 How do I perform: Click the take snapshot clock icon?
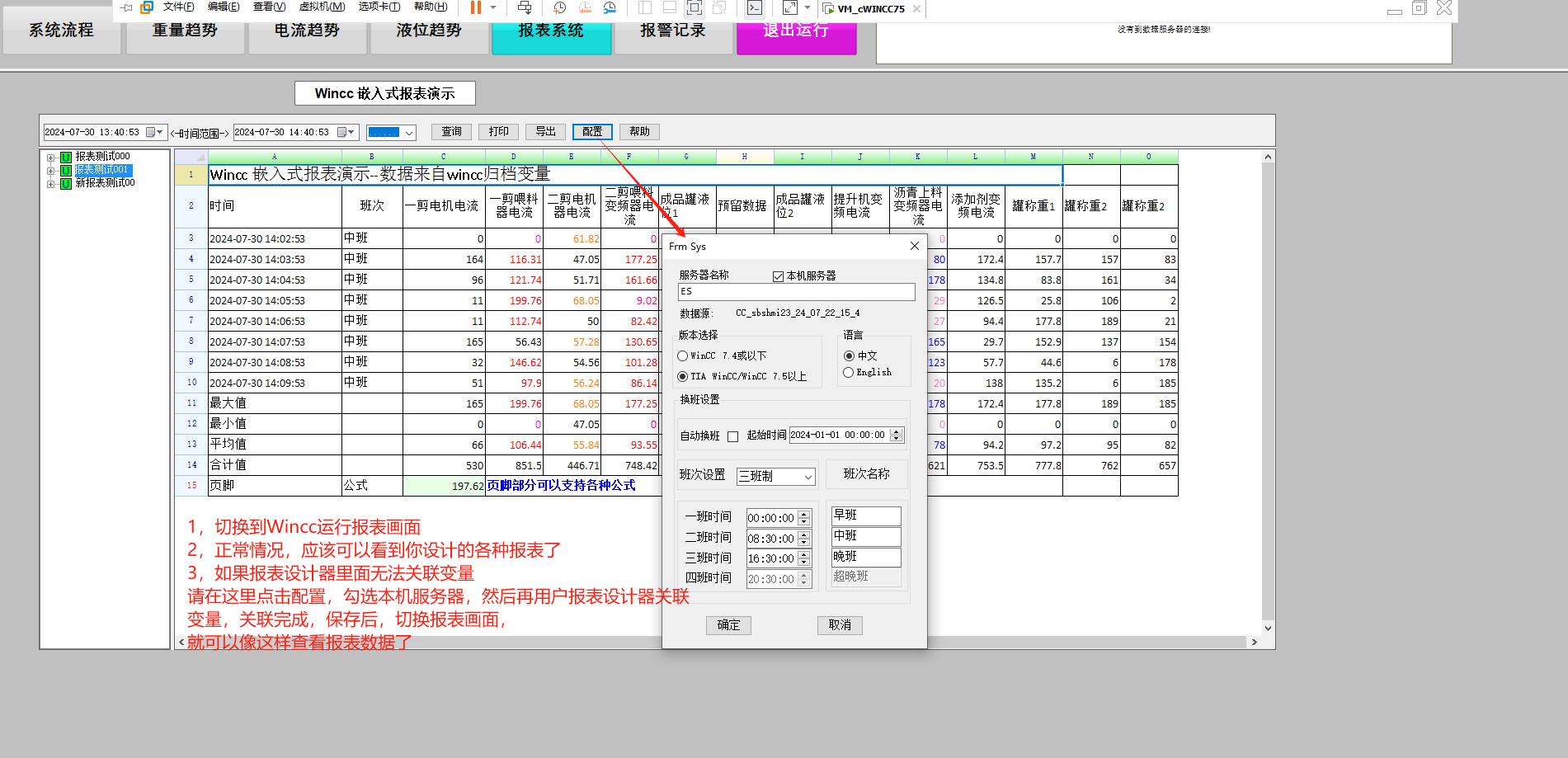pyautogui.click(x=559, y=7)
